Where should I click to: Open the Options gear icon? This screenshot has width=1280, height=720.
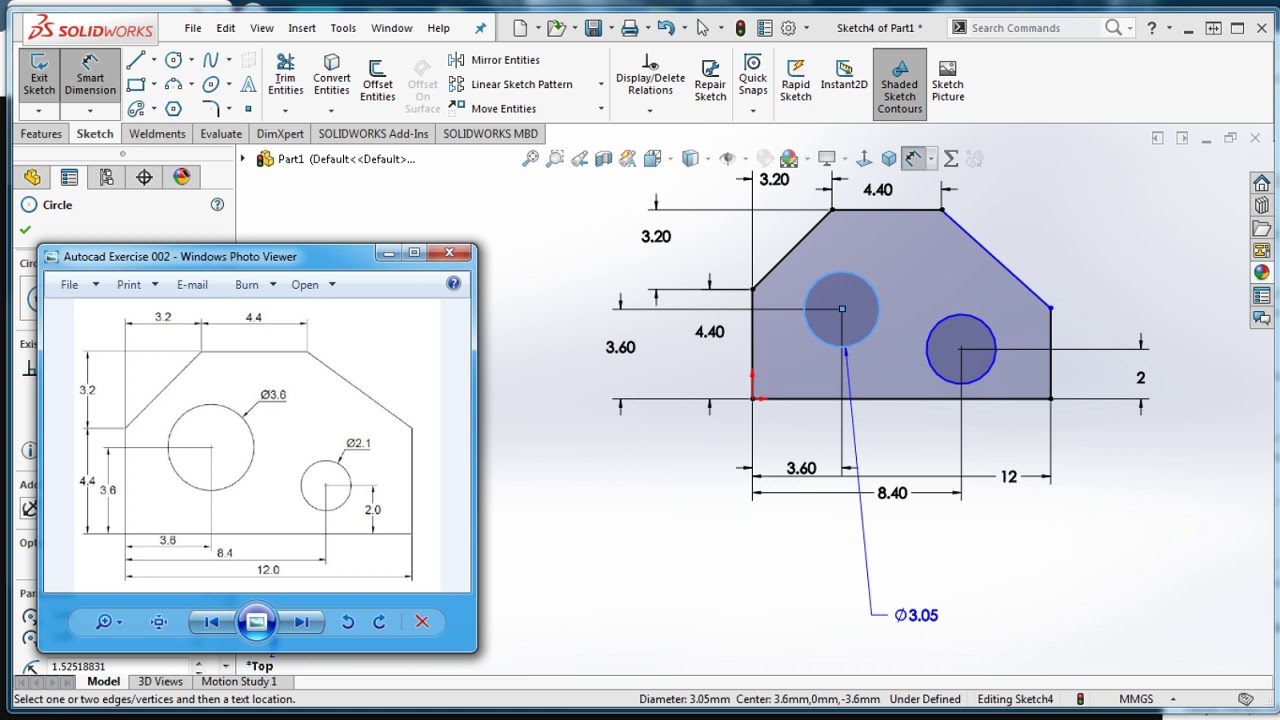point(788,28)
